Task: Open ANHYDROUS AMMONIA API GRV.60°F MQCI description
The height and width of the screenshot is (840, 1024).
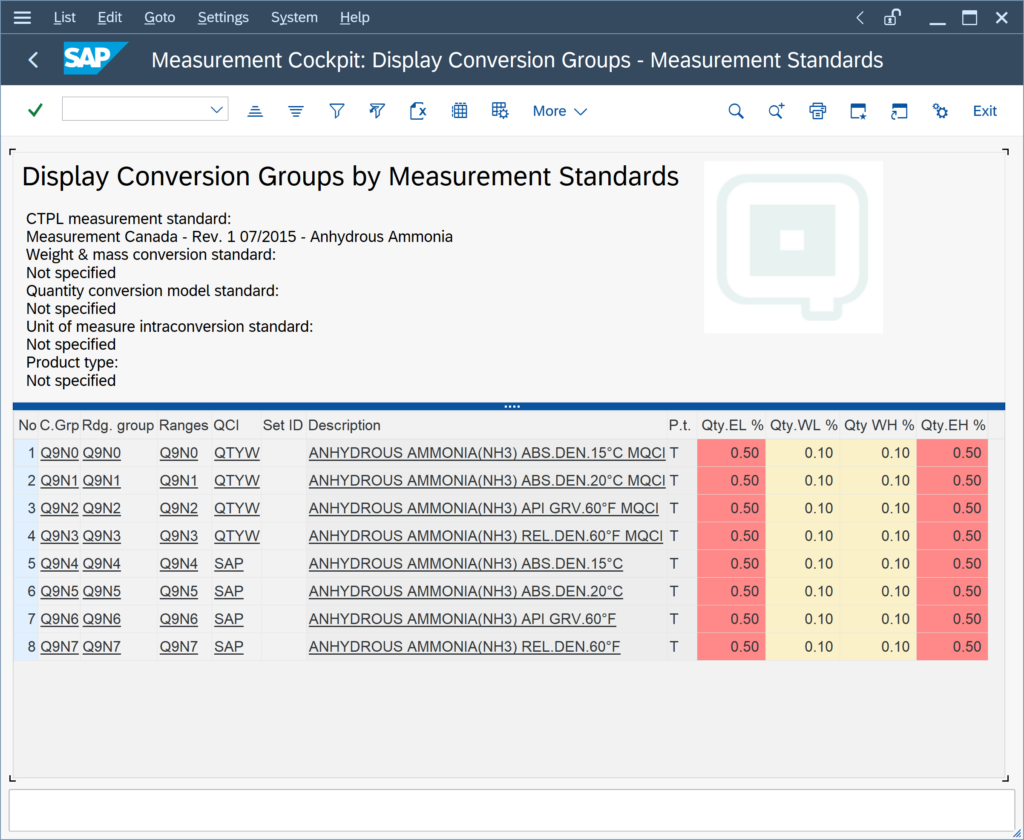Action: (x=484, y=508)
